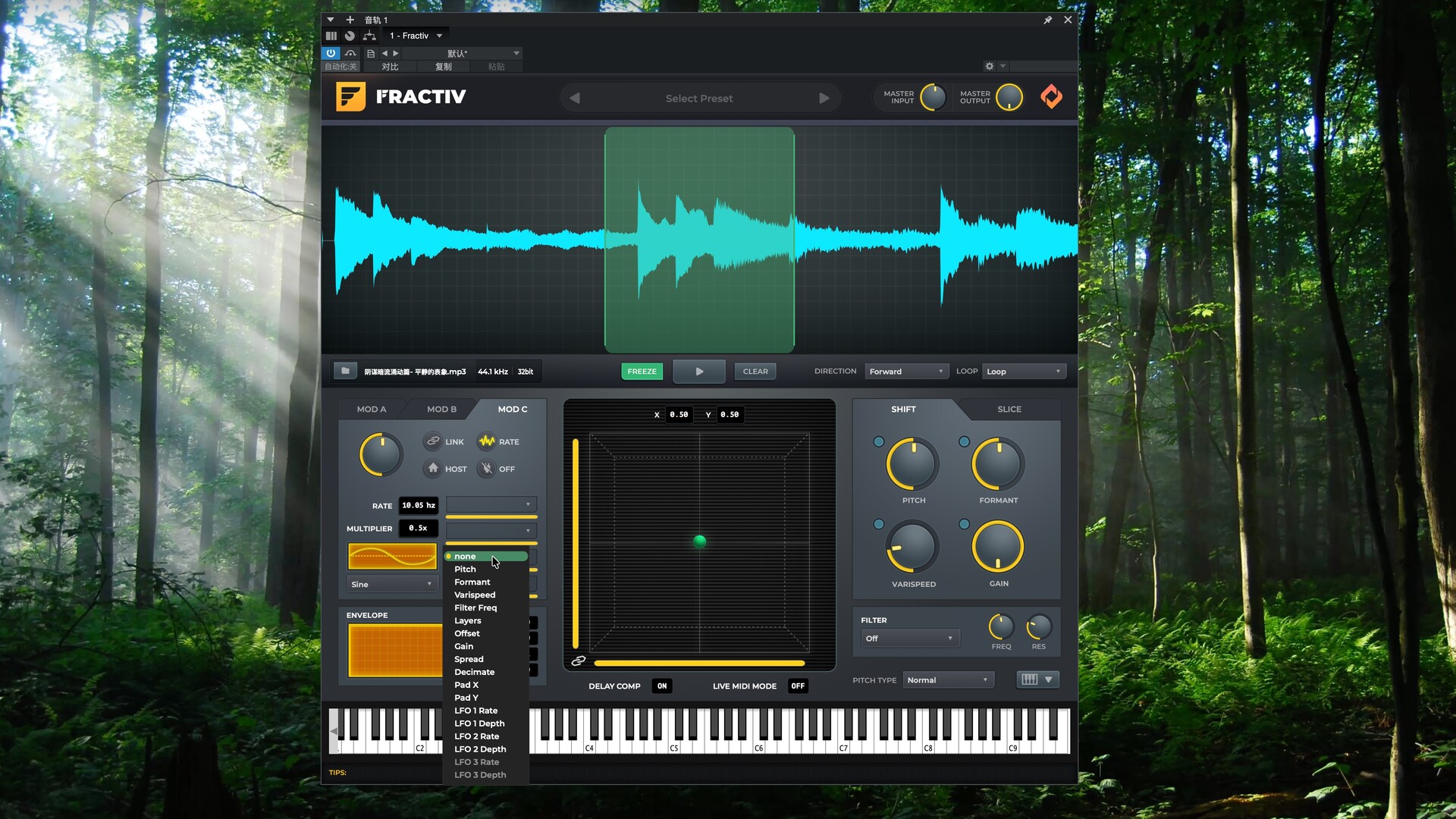Viewport: 1456px width, 819px height.
Task: Toggle the Freeze function
Action: click(x=642, y=371)
